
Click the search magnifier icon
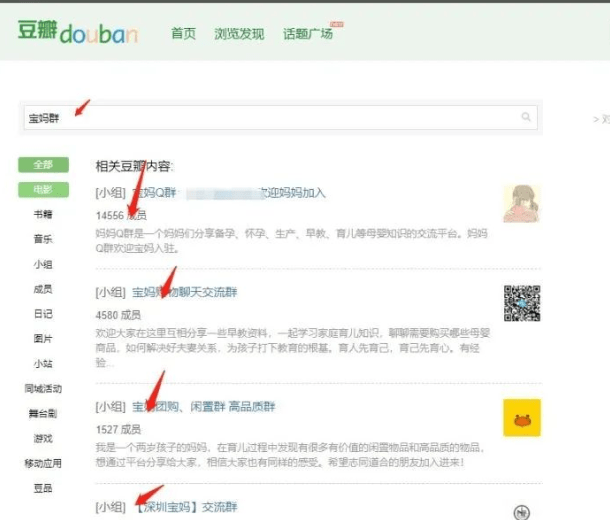pyautogui.click(x=526, y=117)
